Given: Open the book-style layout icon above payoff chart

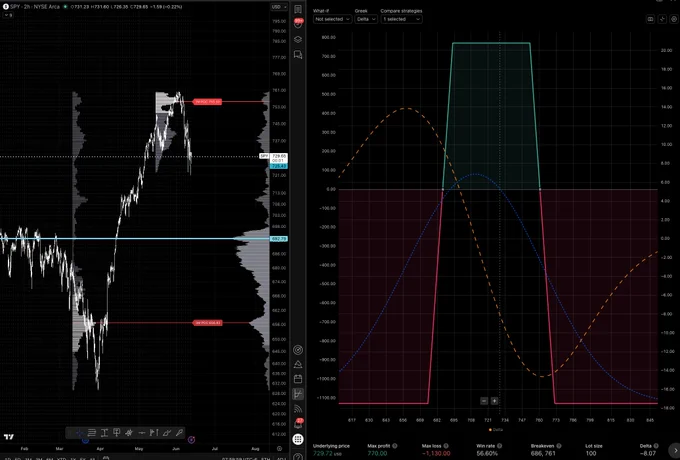Looking at the screenshot, I should [x=651, y=19].
